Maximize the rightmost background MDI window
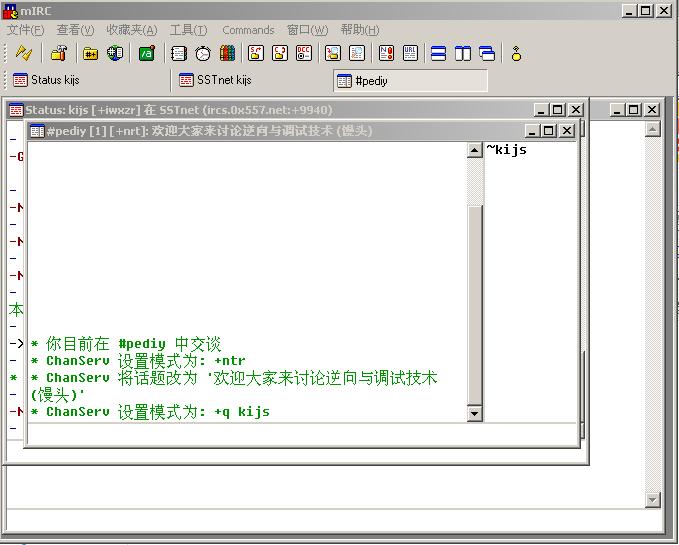Viewport: 679px width, 545px height. (x=634, y=110)
